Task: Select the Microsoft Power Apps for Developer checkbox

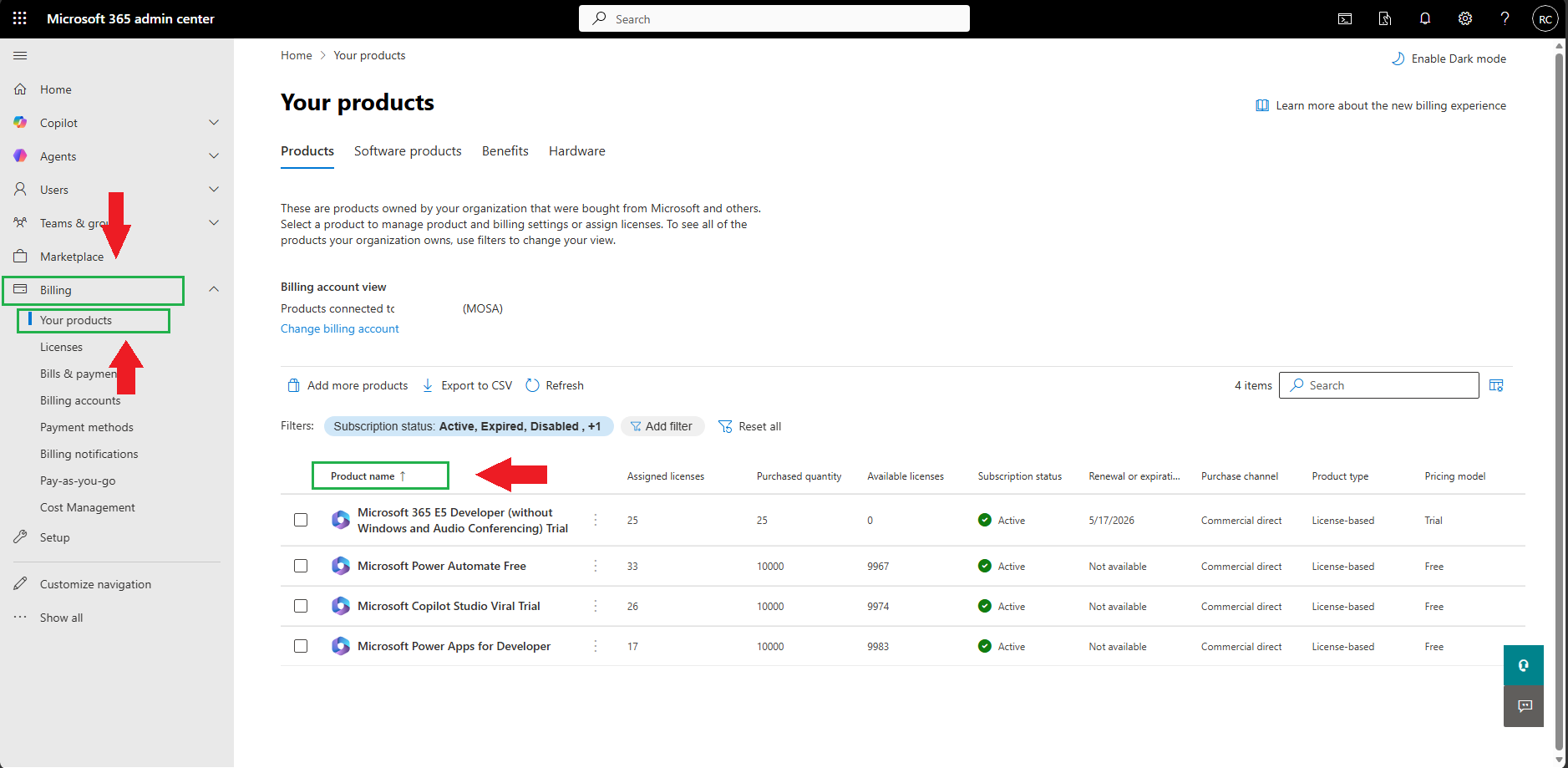Action: [301, 646]
